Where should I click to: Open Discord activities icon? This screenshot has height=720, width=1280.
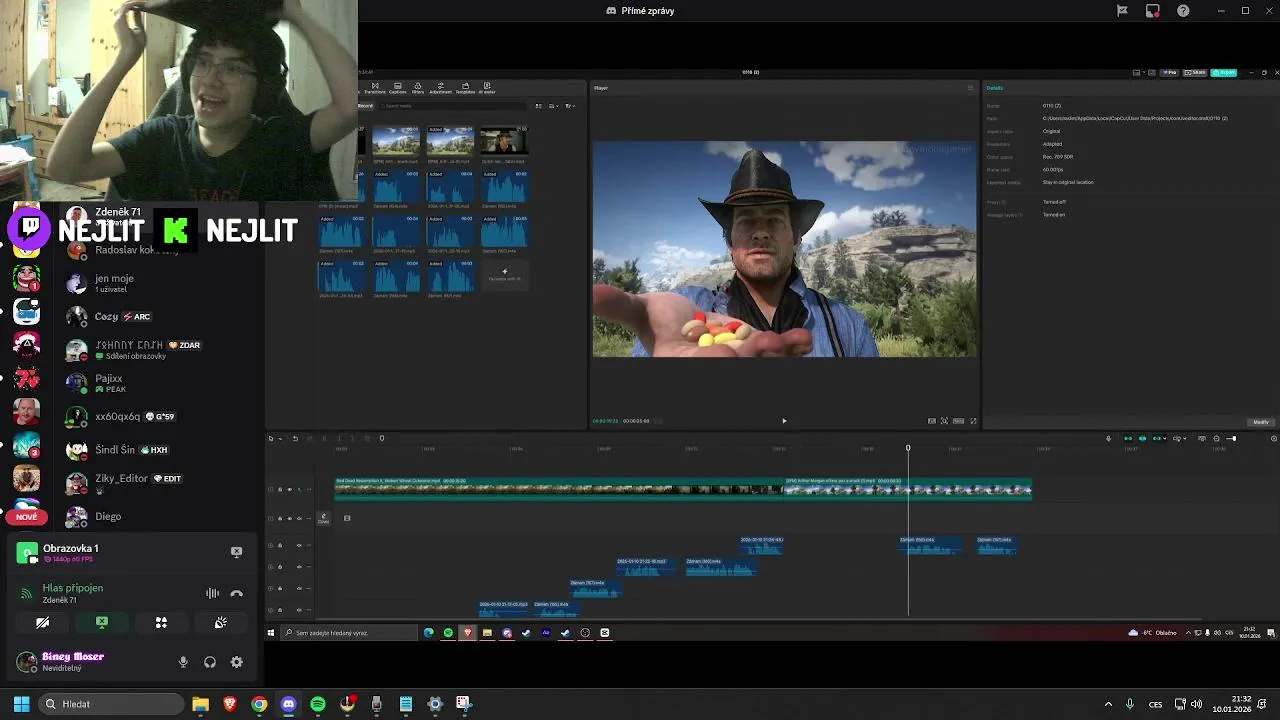161,622
